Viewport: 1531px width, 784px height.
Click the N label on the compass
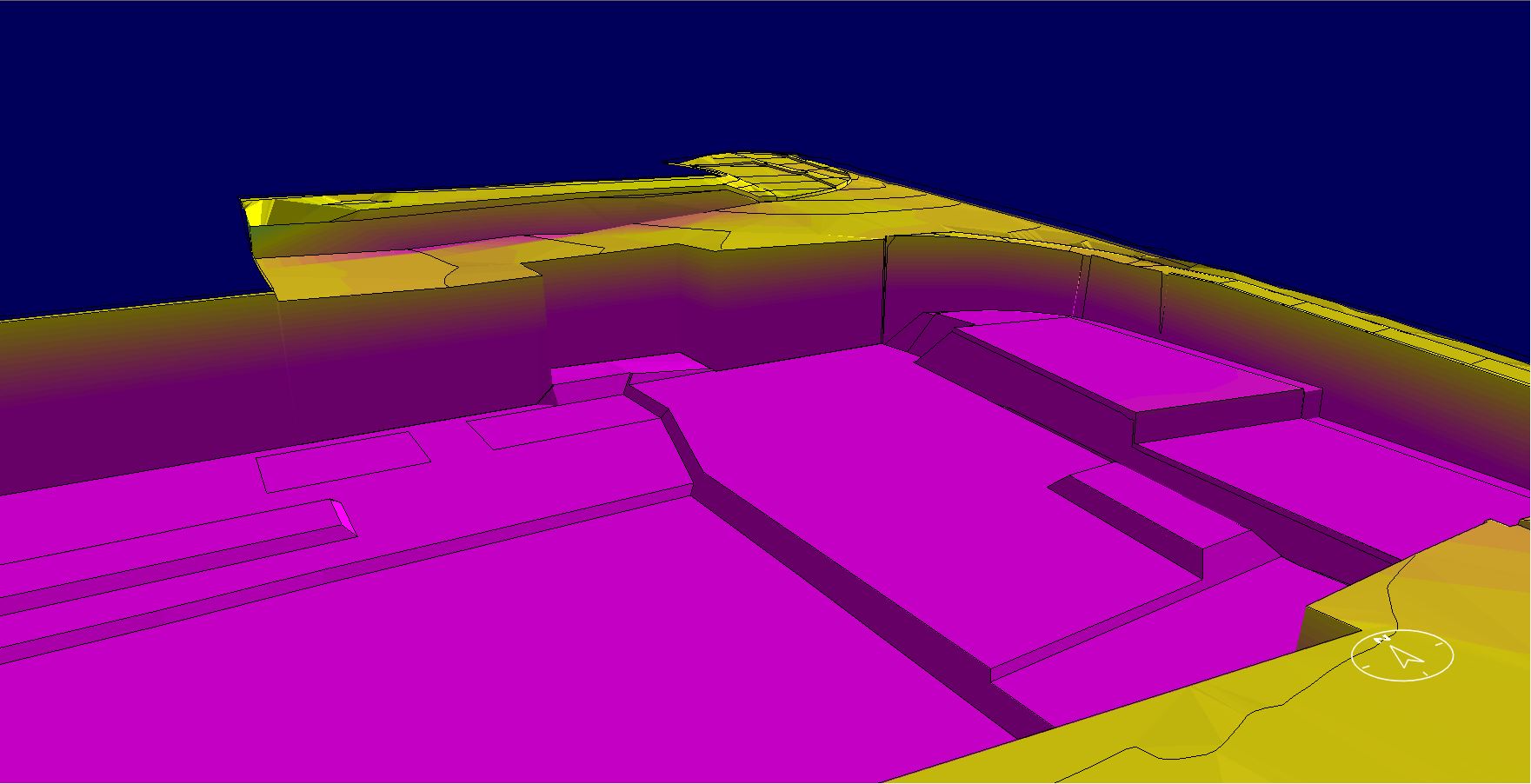pyautogui.click(x=1381, y=640)
